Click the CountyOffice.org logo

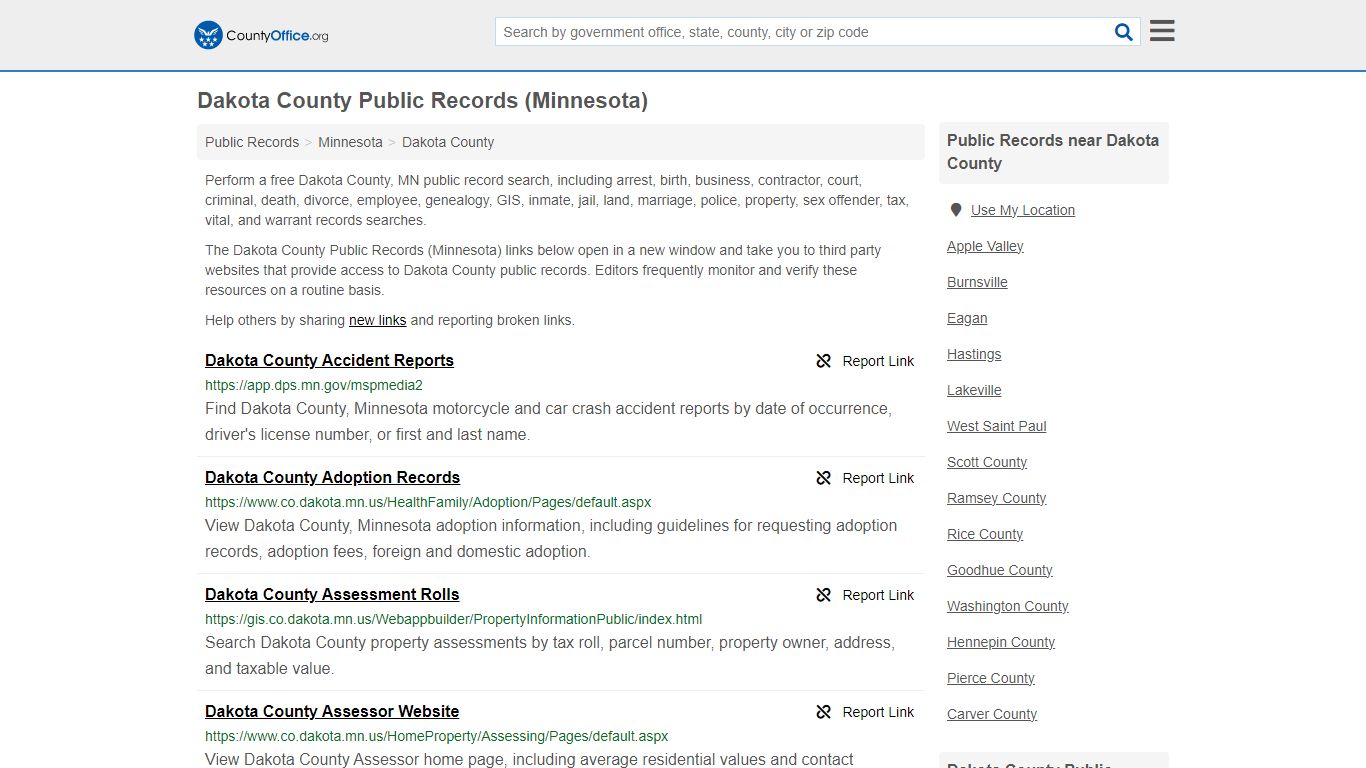pos(261,35)
